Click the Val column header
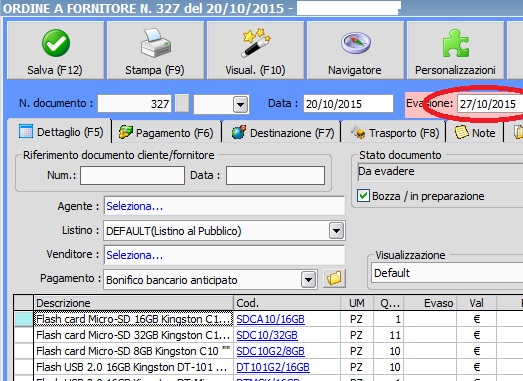 point(476,303)
